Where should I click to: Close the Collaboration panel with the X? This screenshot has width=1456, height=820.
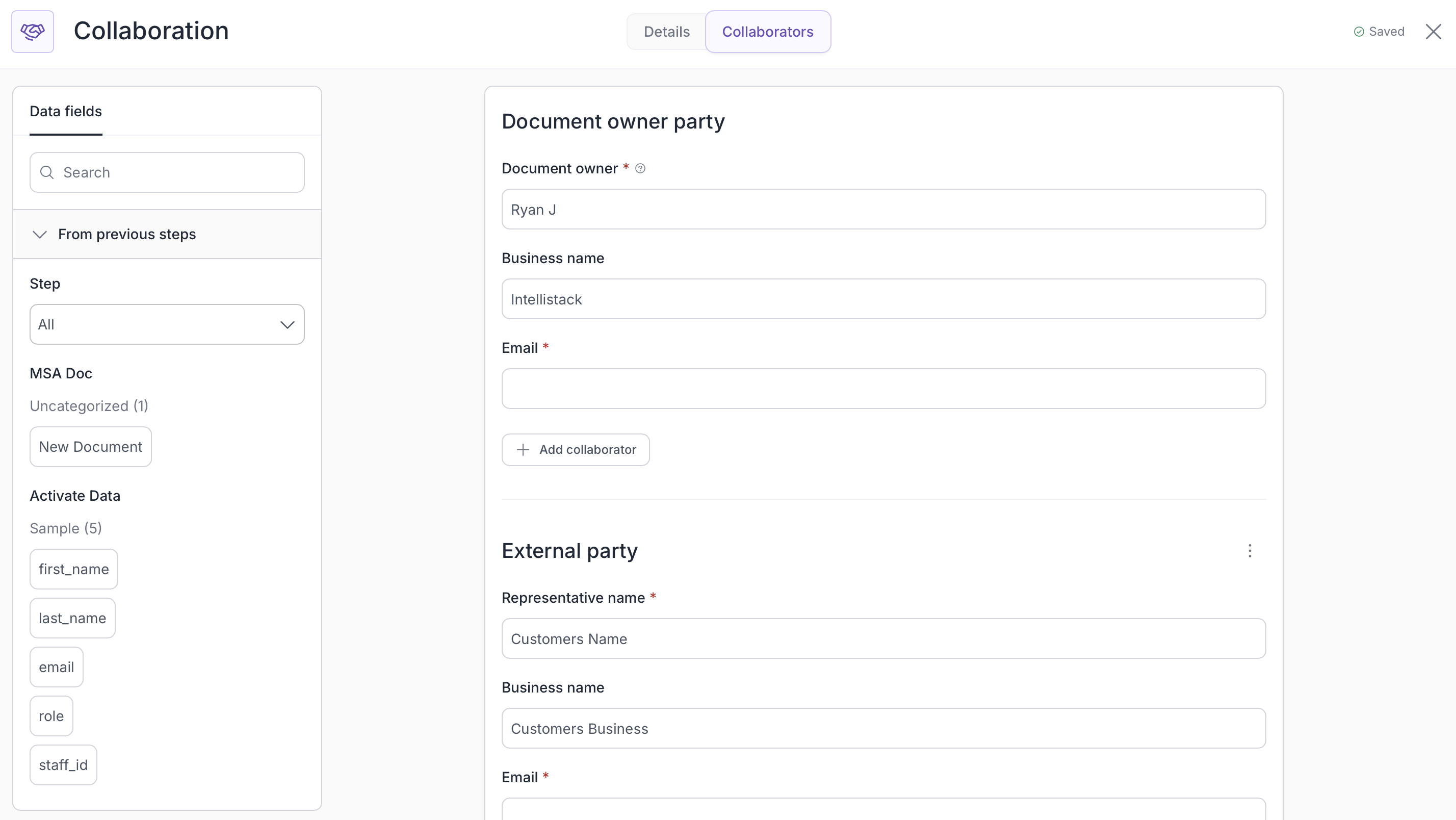(1433, 32)
